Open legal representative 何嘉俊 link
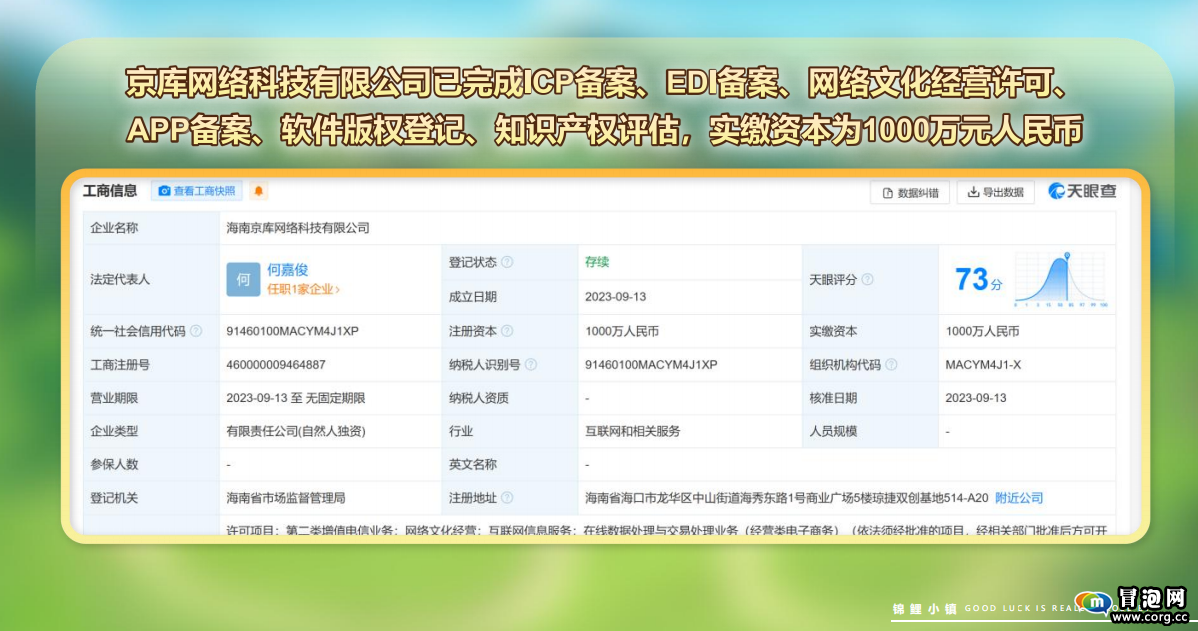 (x=288, y=270)
